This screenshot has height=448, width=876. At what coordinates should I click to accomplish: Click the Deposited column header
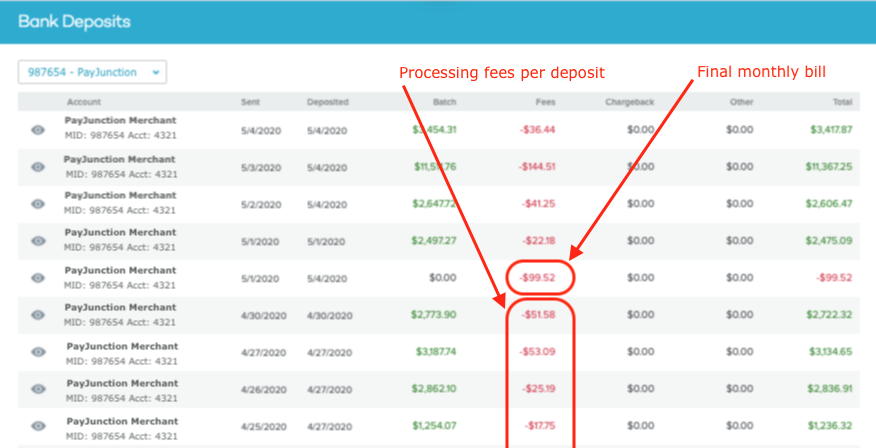coord(327,102)
